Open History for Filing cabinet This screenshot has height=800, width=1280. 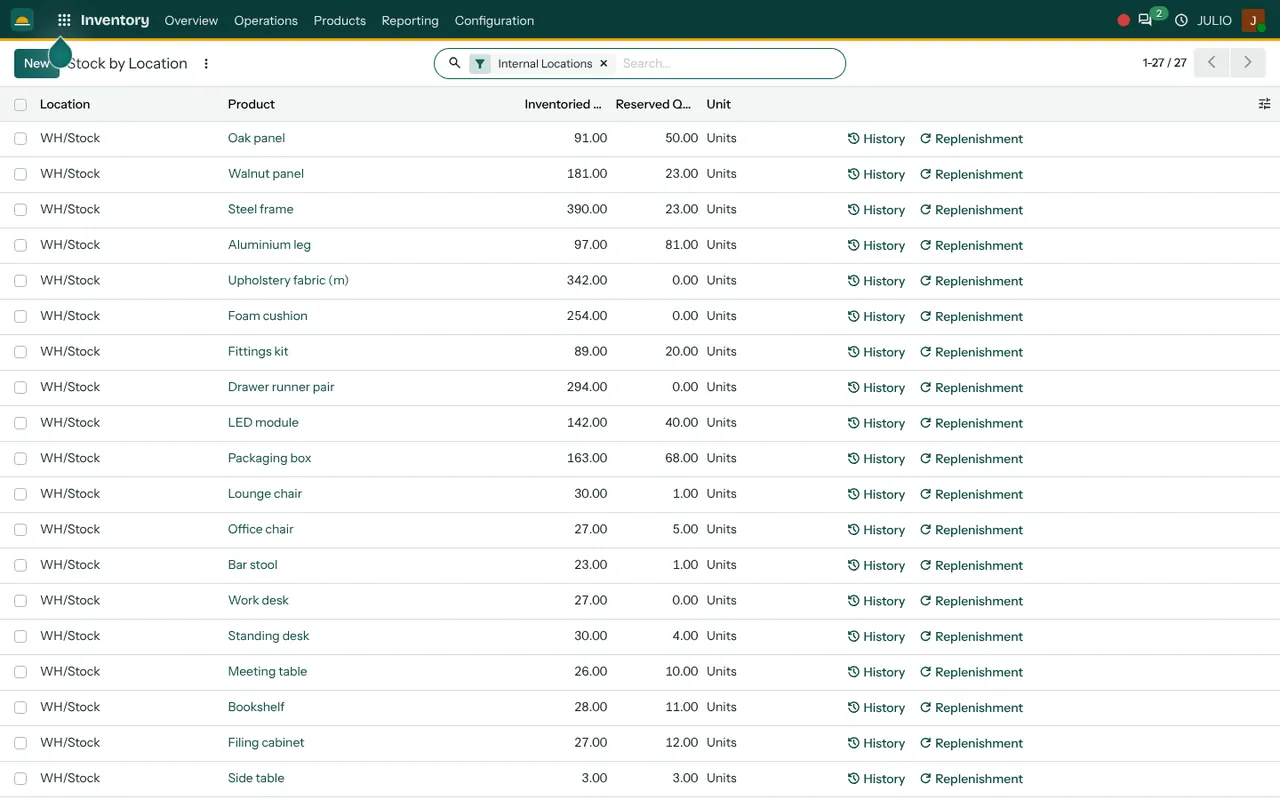[876, 743]
